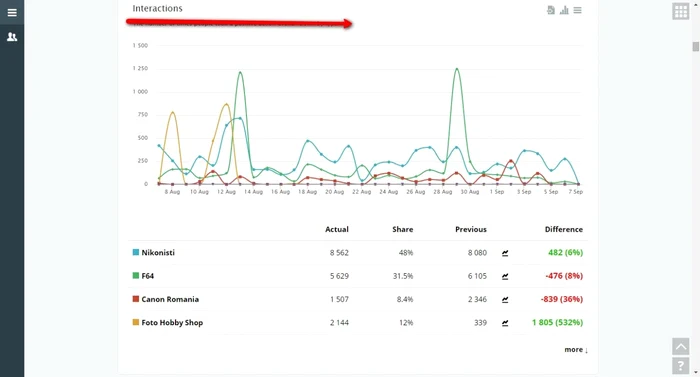Click the scroll-to-top arrow button
The image size is (700, 377).
[x=680, y=346]
